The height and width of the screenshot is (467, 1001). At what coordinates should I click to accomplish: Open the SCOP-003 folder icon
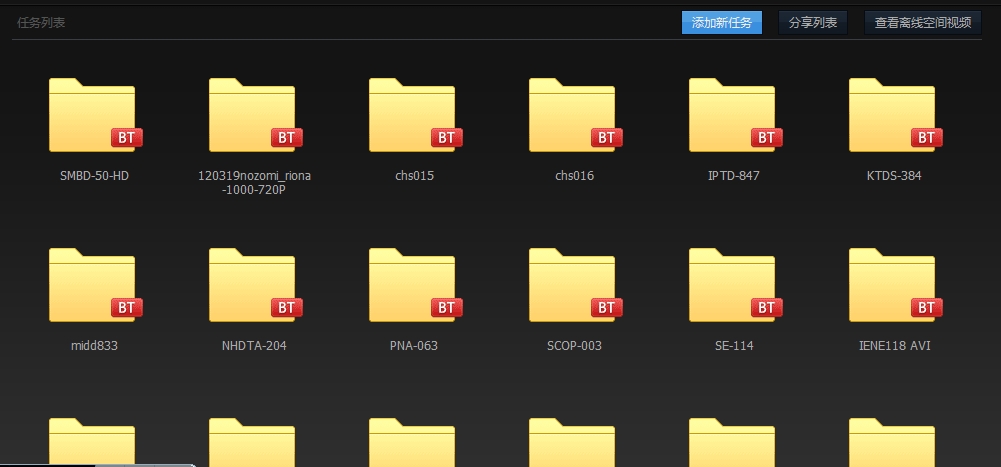coord(575,285)
